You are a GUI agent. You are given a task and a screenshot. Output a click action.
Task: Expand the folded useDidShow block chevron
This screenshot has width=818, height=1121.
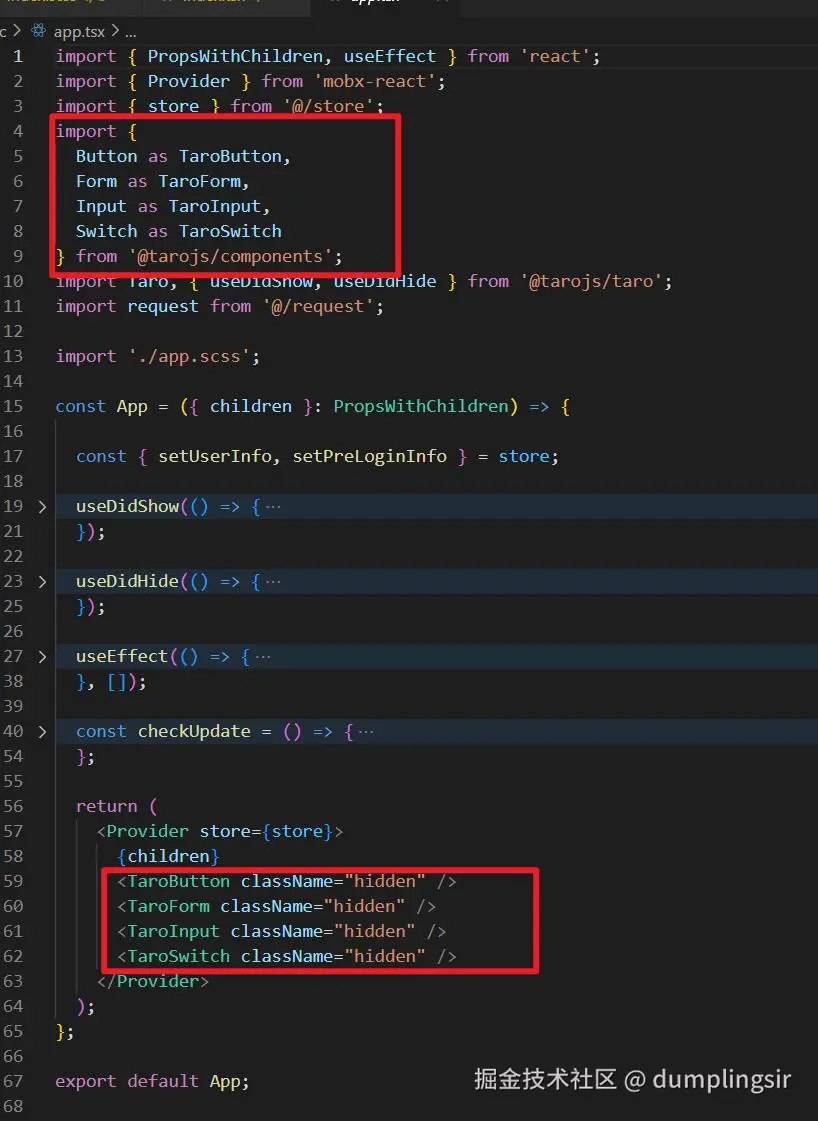coord(42,507)
